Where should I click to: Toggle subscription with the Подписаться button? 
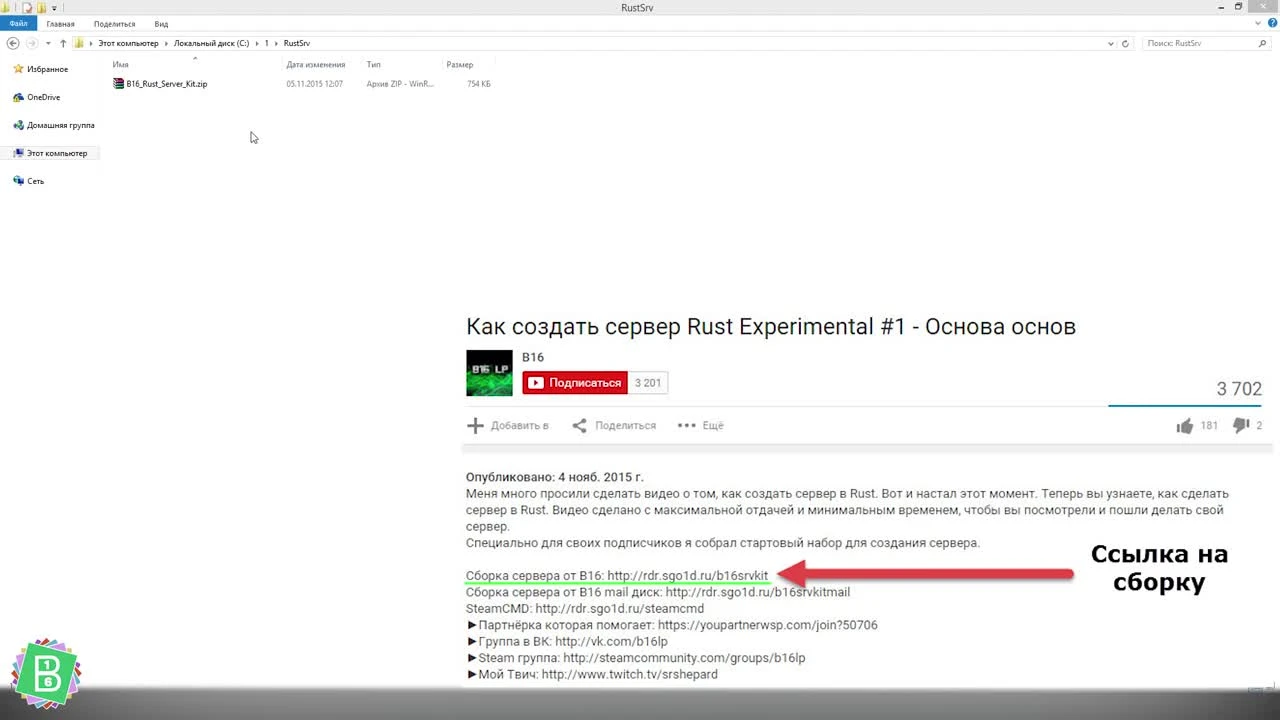[574, 382]
